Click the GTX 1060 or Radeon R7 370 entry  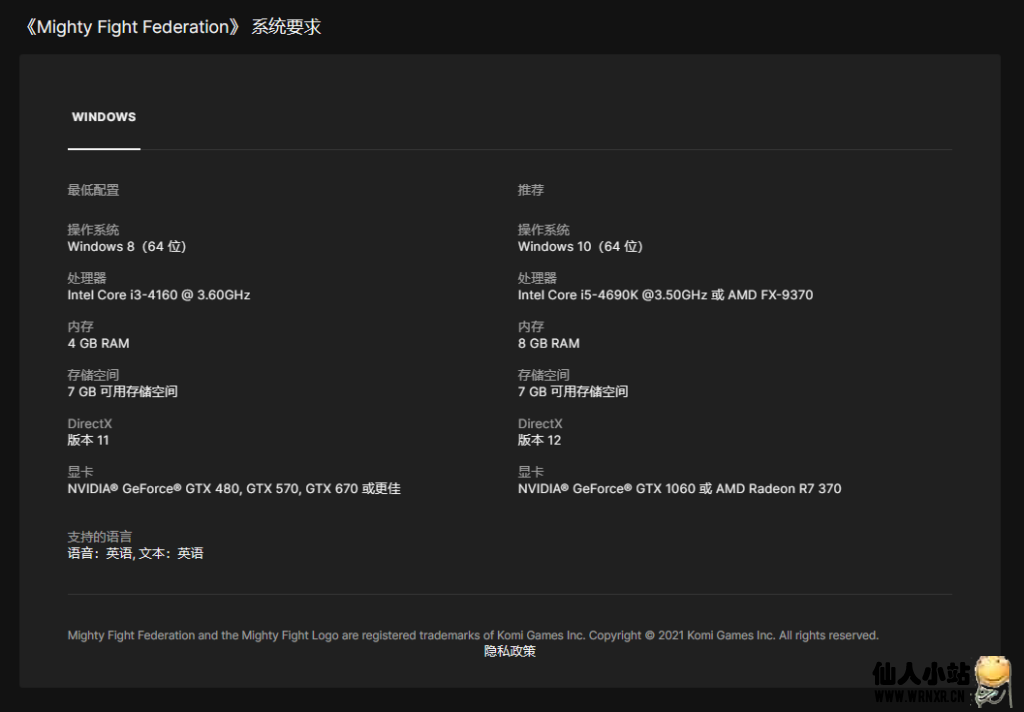pyautogui.click(x=679, y=489)
